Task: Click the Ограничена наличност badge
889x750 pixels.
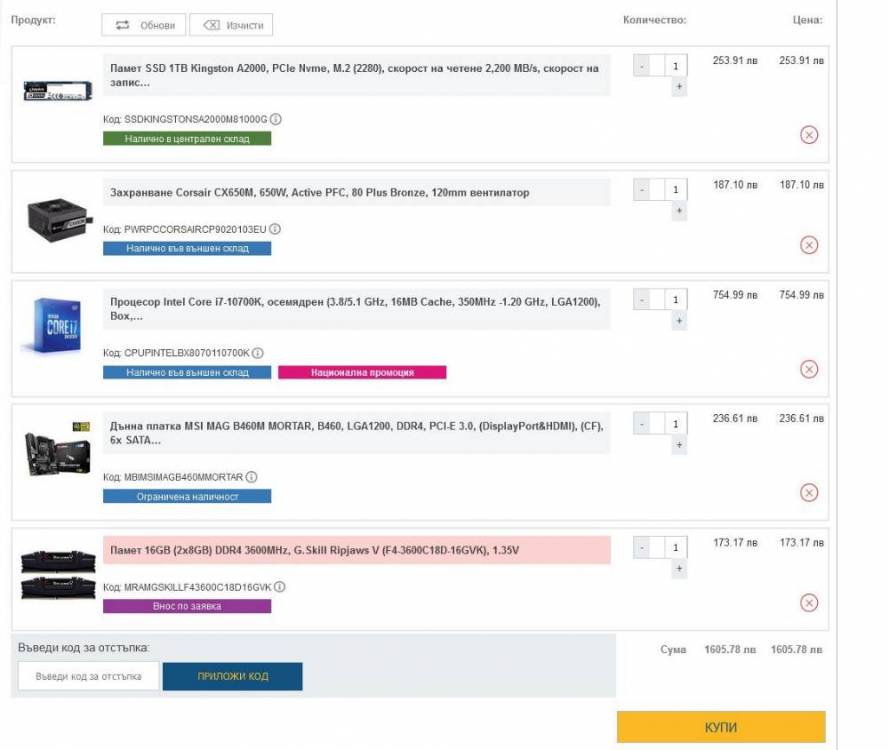Action: 187,497
